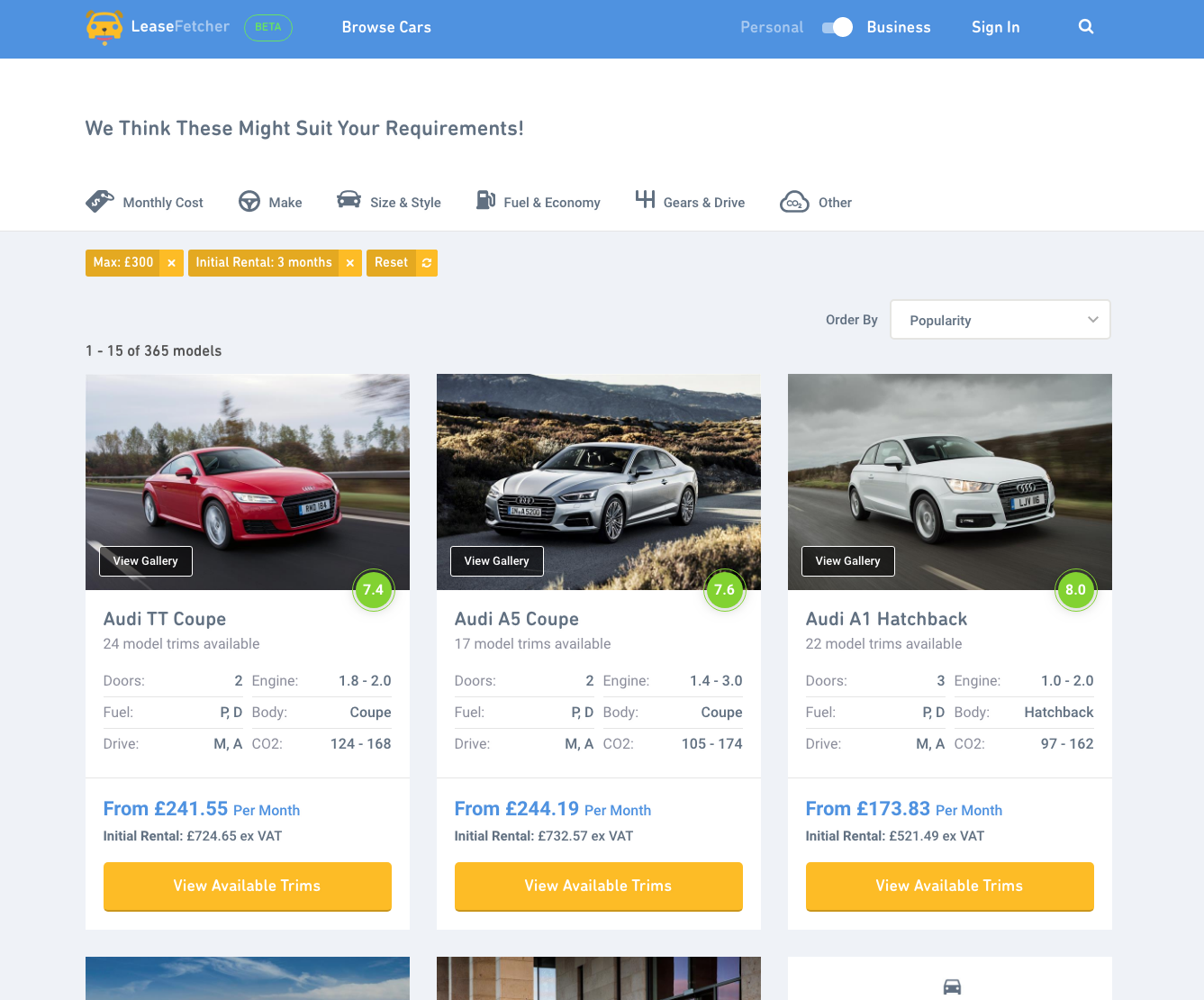This screenshot has height=1000, width=1204.
Task: Open the Audi TT Coupe title
Action: [x=165, y=619]
